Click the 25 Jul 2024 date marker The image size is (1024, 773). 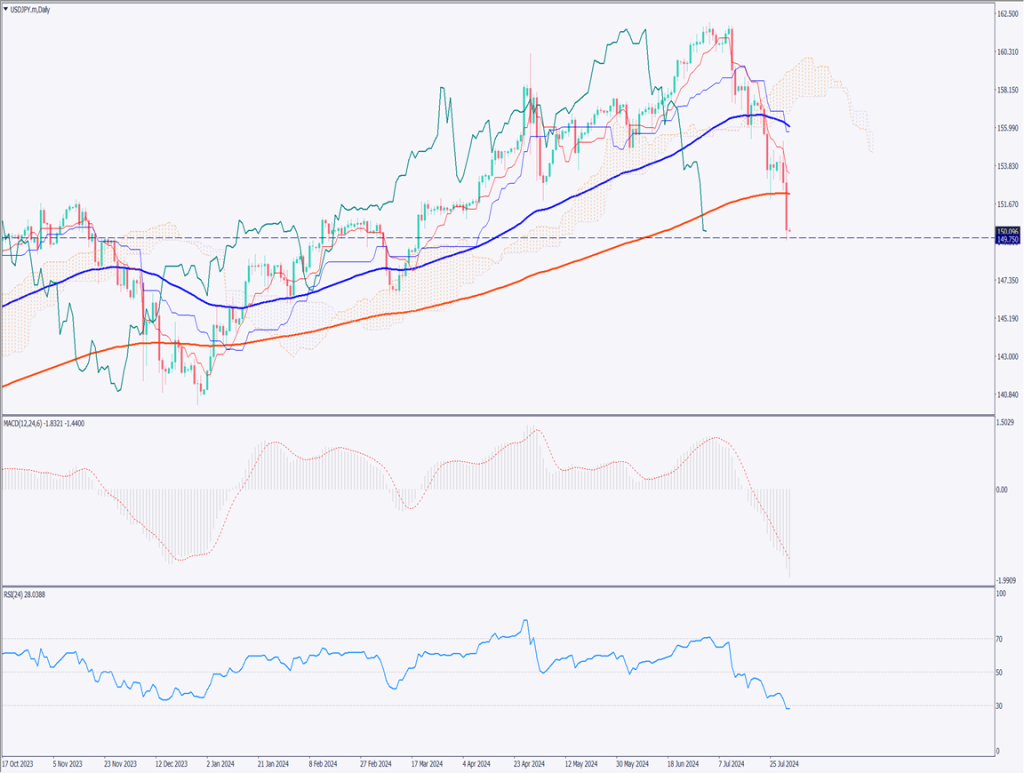pyautogui.click(x=783, y=762)
